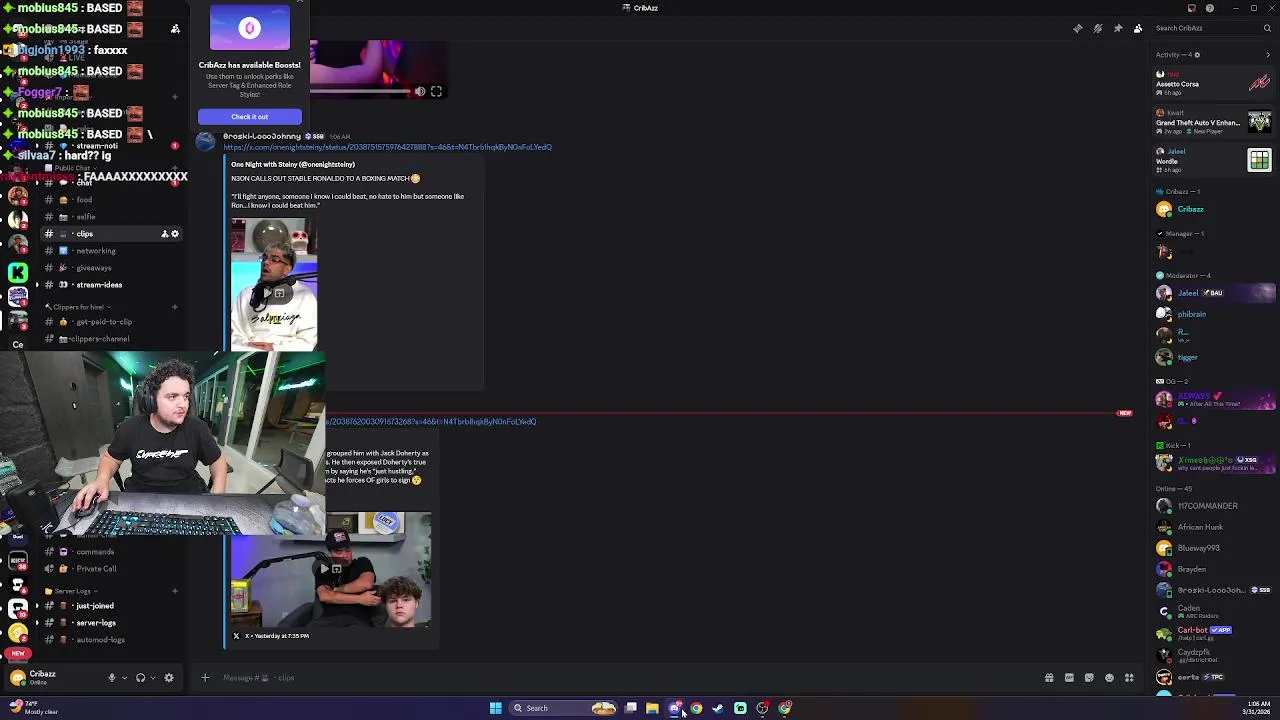The height and width of the screenshot is (720, 1280).
Task: Add channel plus in Clippers for hire
Action: (x=175, y=307)
